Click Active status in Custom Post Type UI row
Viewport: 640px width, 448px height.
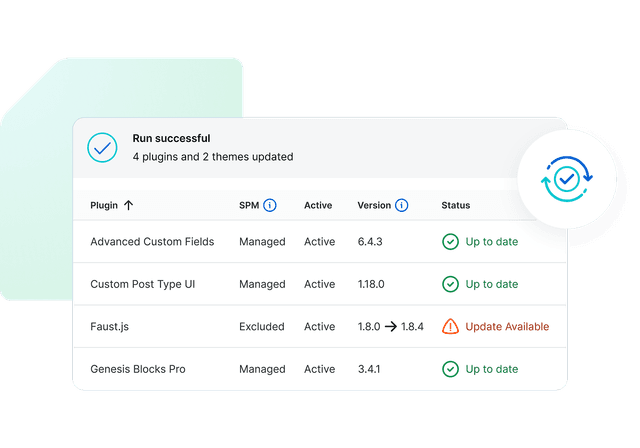click(320, 284)
